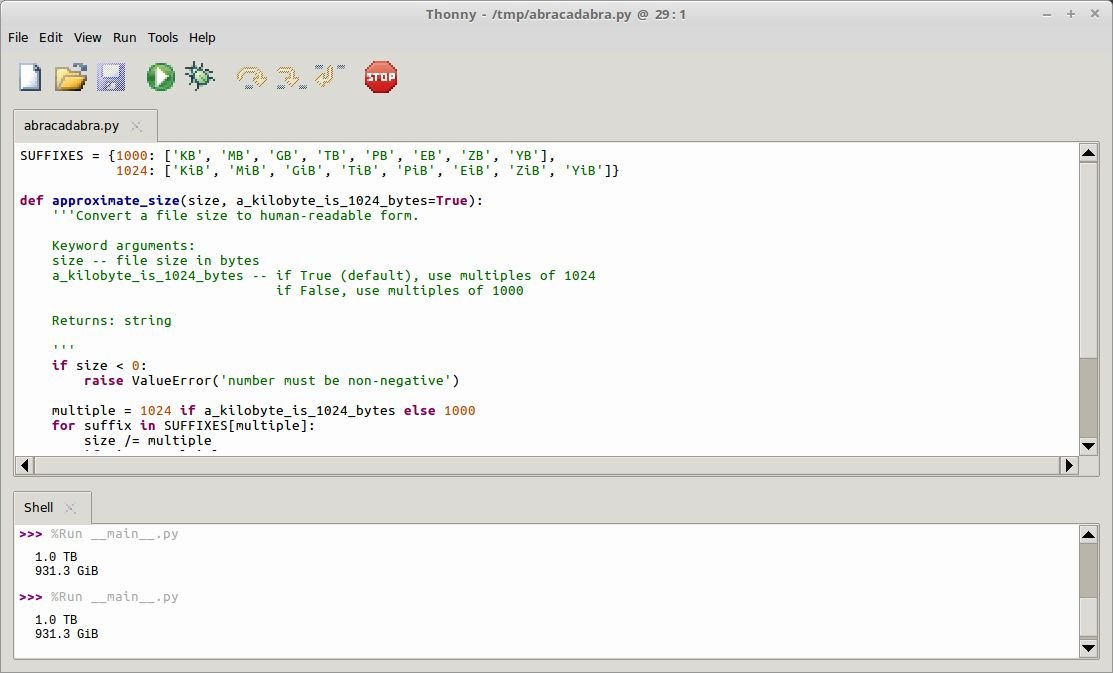
Task: Expand the Tools menu
Action: [x=163, y=37]
